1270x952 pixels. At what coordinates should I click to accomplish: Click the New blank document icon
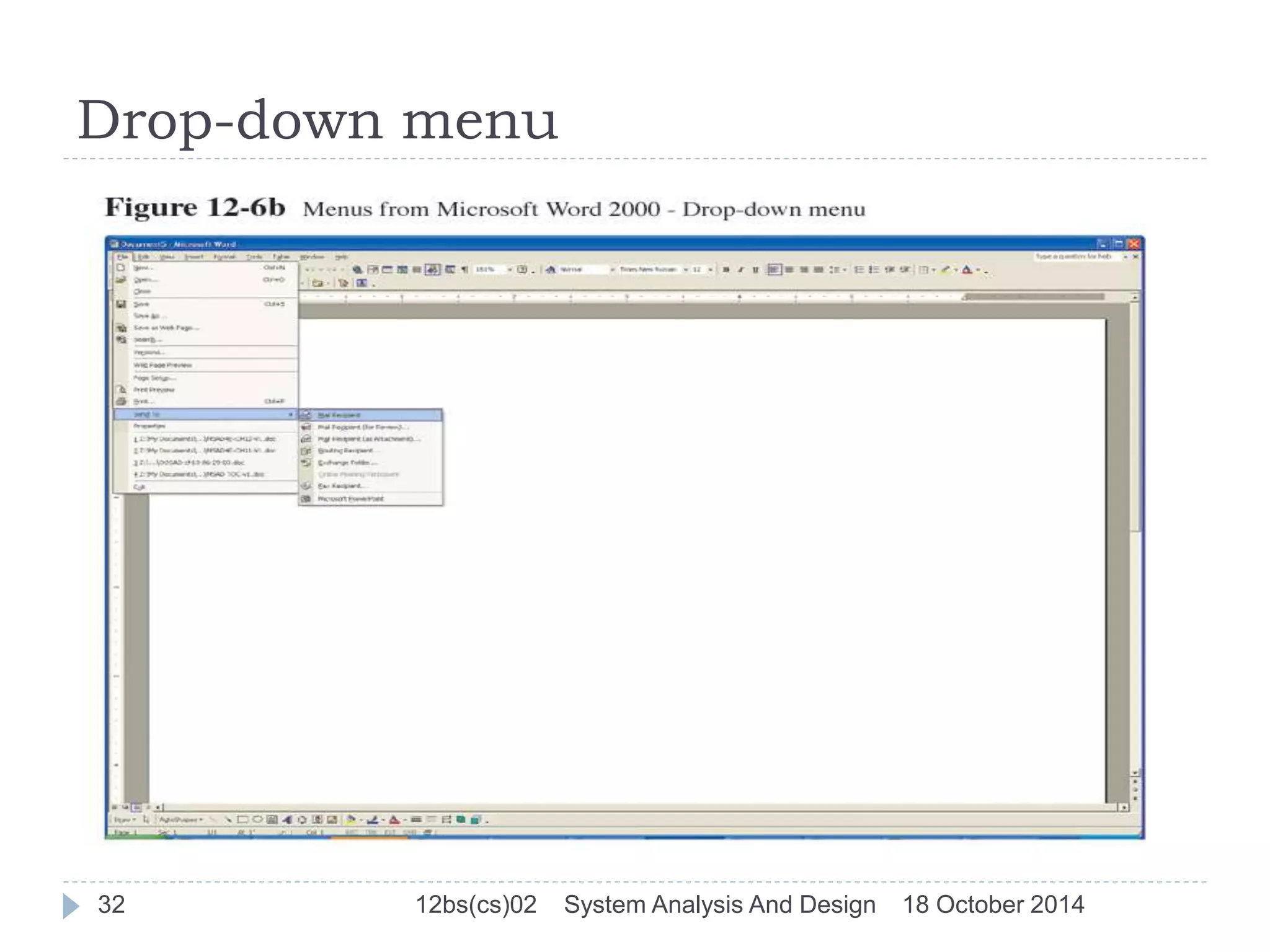(122, 268)
